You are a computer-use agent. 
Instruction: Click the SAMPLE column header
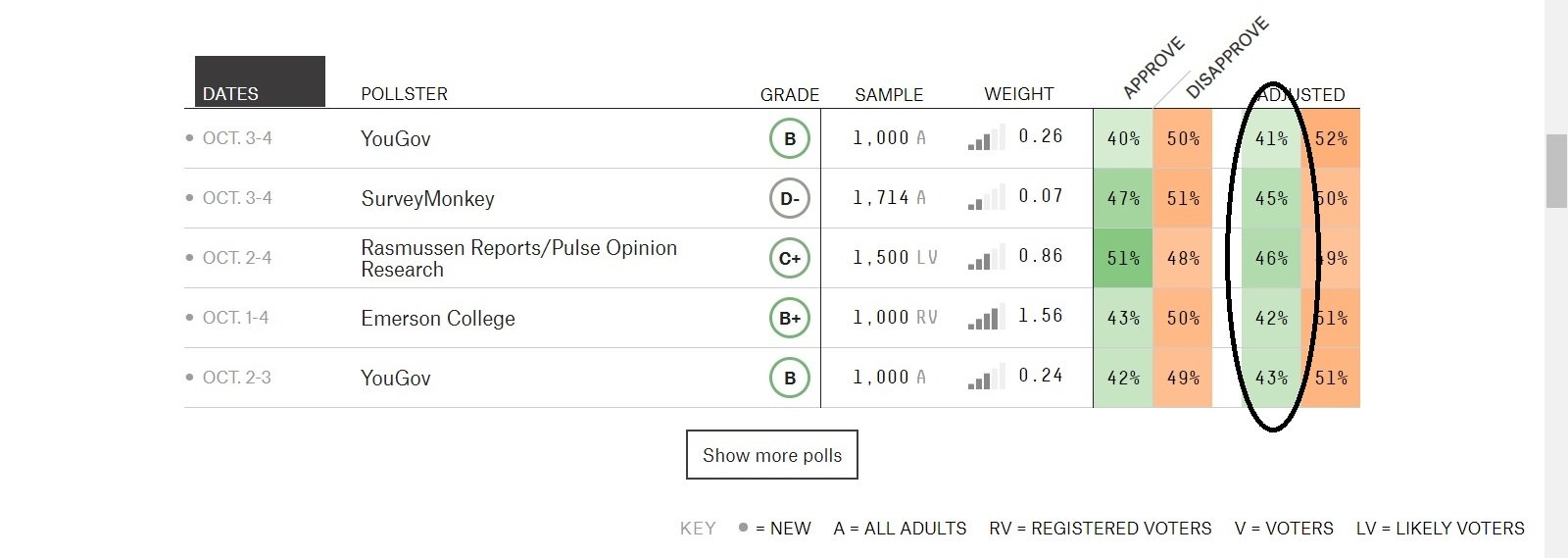click(x=889, y=95)
